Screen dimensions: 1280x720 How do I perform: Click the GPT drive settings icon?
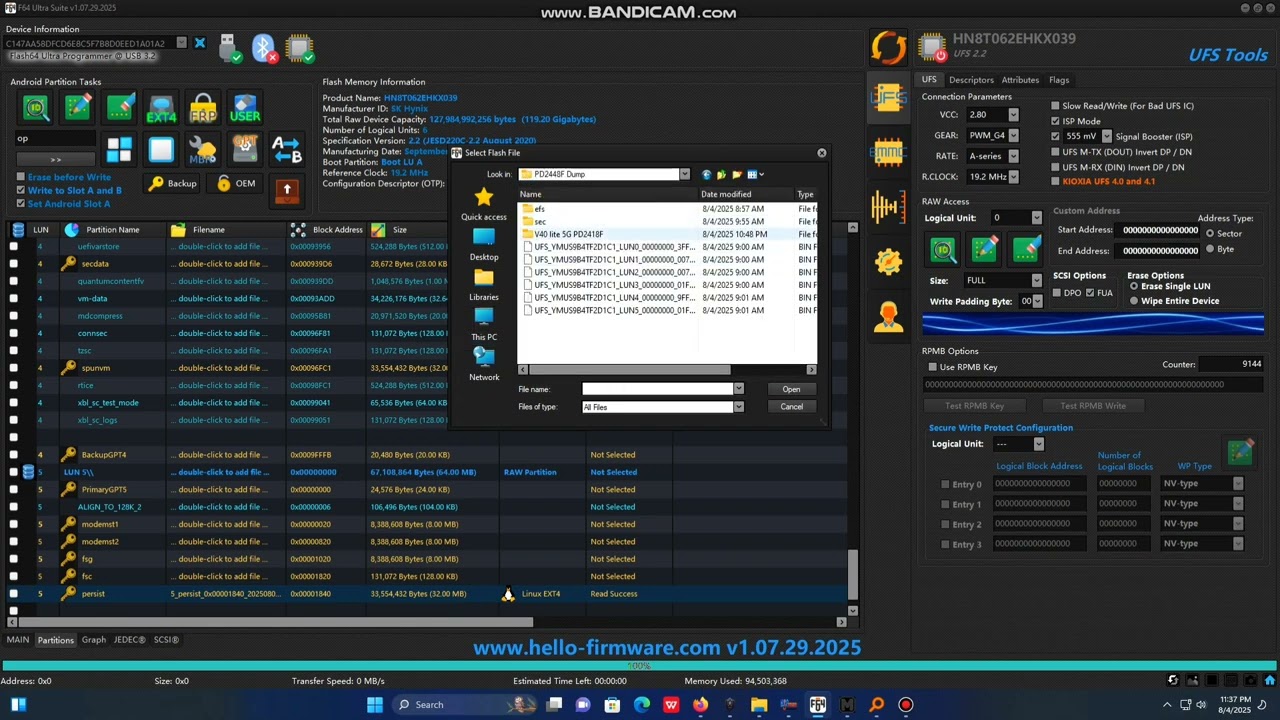pyautogui.click(x=245, y=150)
